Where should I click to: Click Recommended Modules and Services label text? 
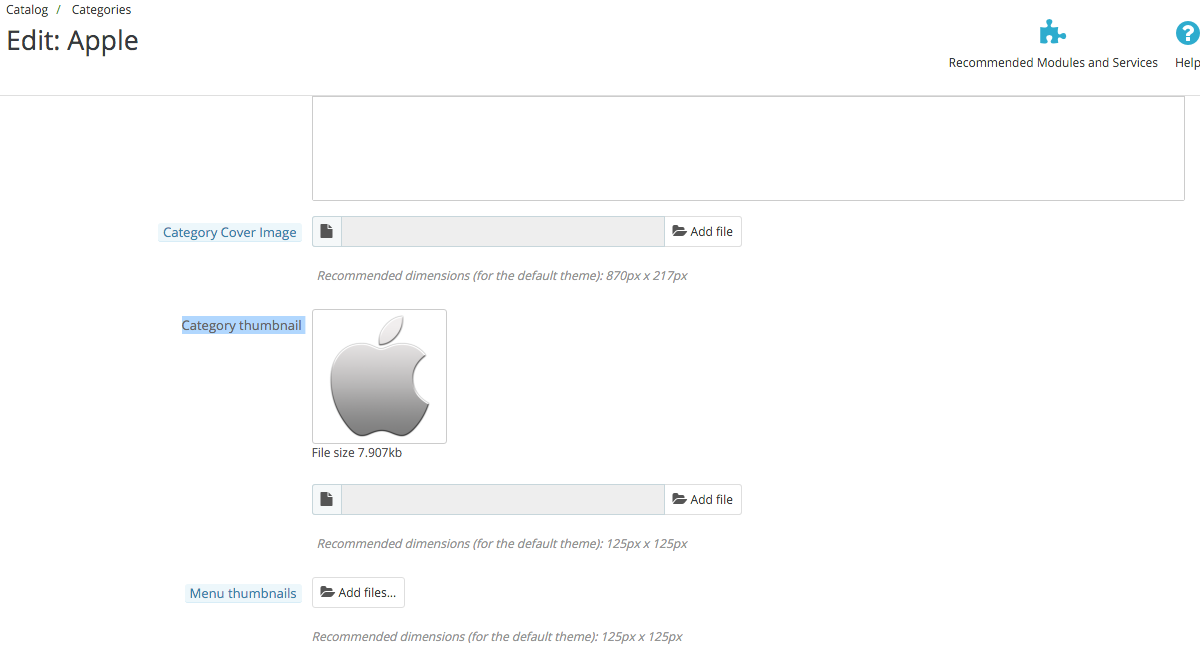tap(1053, 62)
